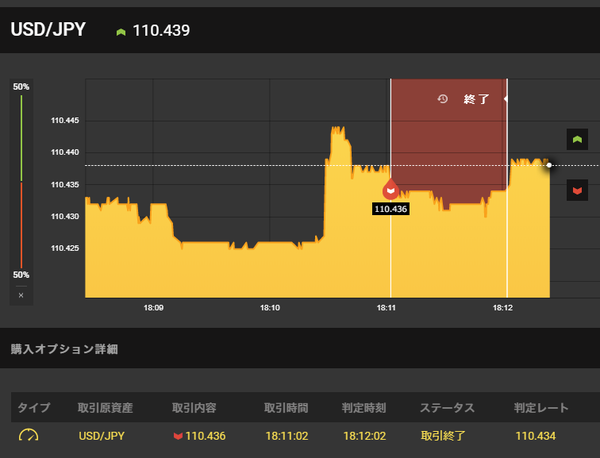Click the 購入オプション詳細 section header
The image size is (600, 458).
pyautogui.click(x=64, y=349)
